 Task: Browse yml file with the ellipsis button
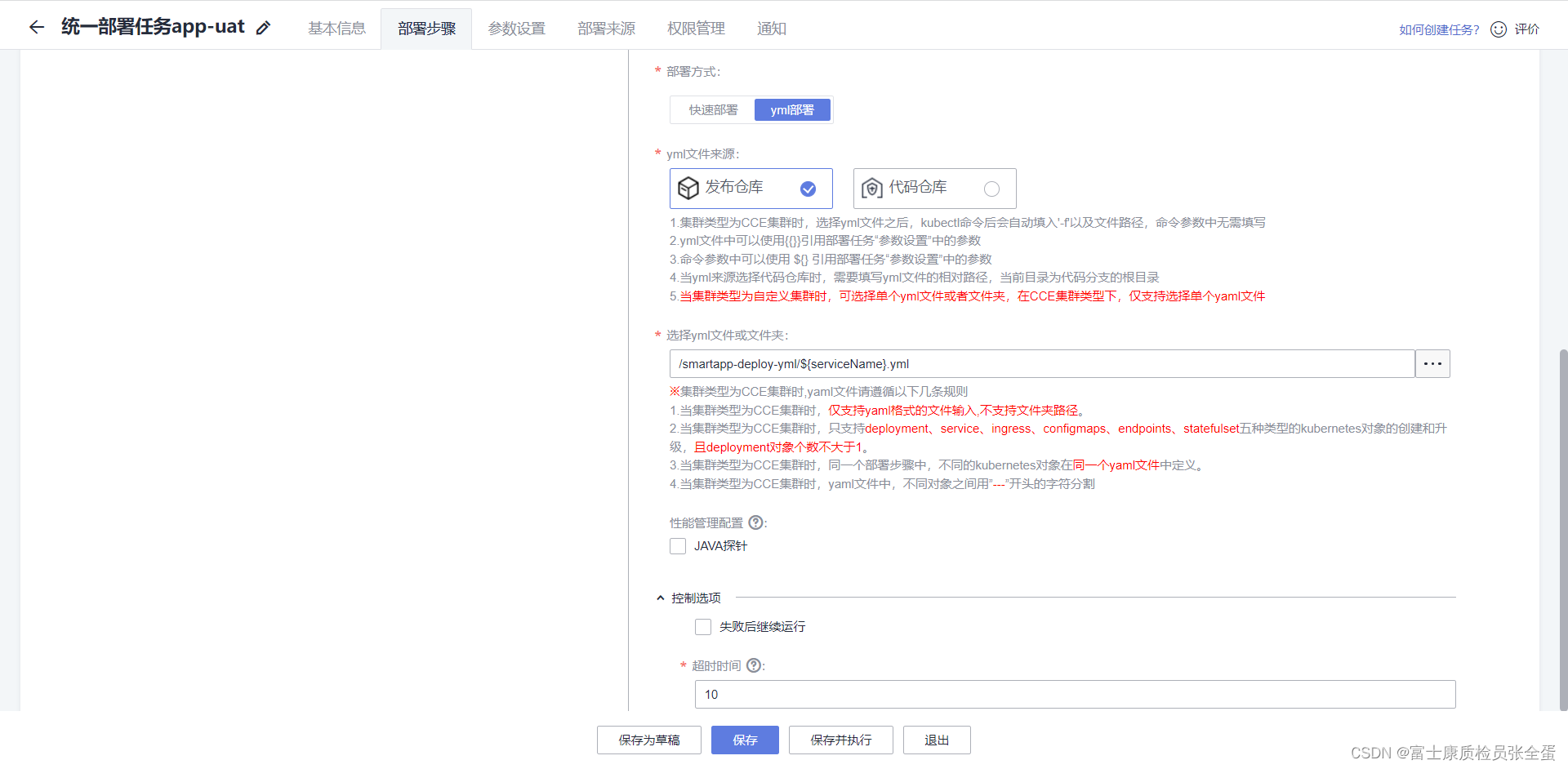(x=1432, y=364)
